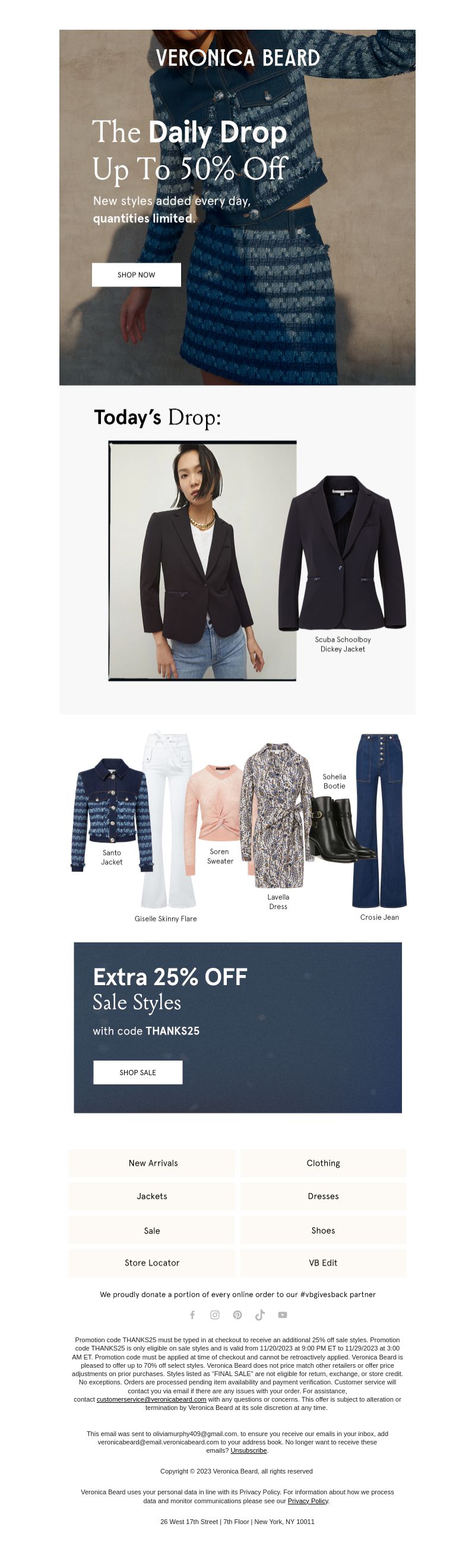The height and width of the screenshot is (1568, 475).
Task: View the Scuba Schoolboy Dickey Jacket image
Action: (342, 553)
